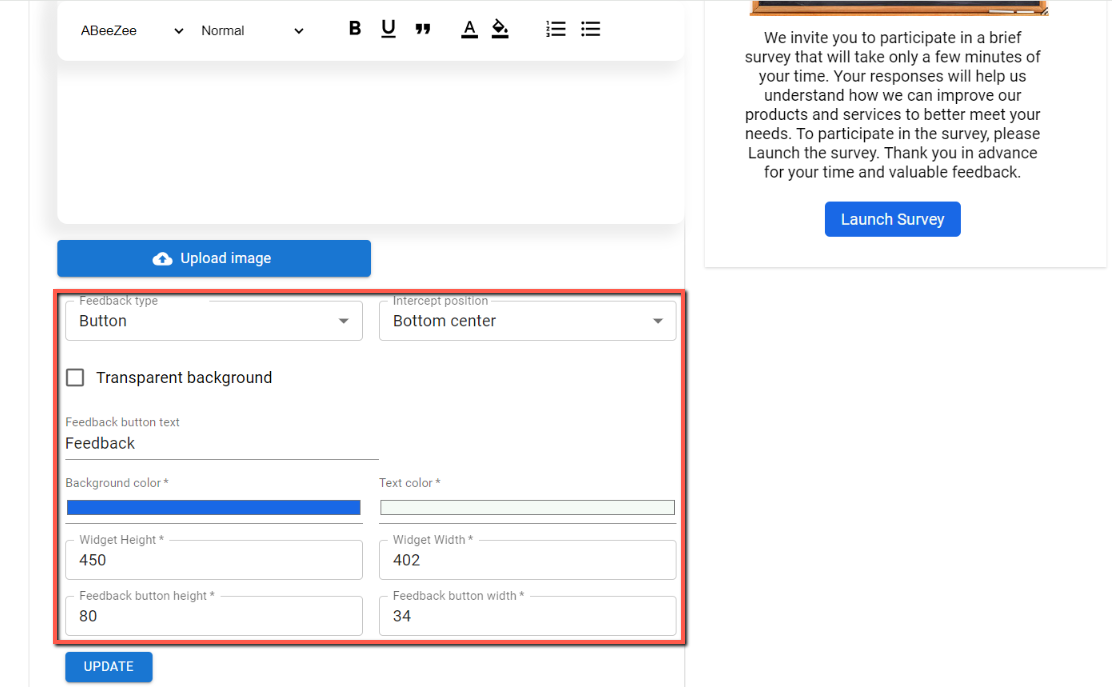Create a bullet list

pos(591,29)
